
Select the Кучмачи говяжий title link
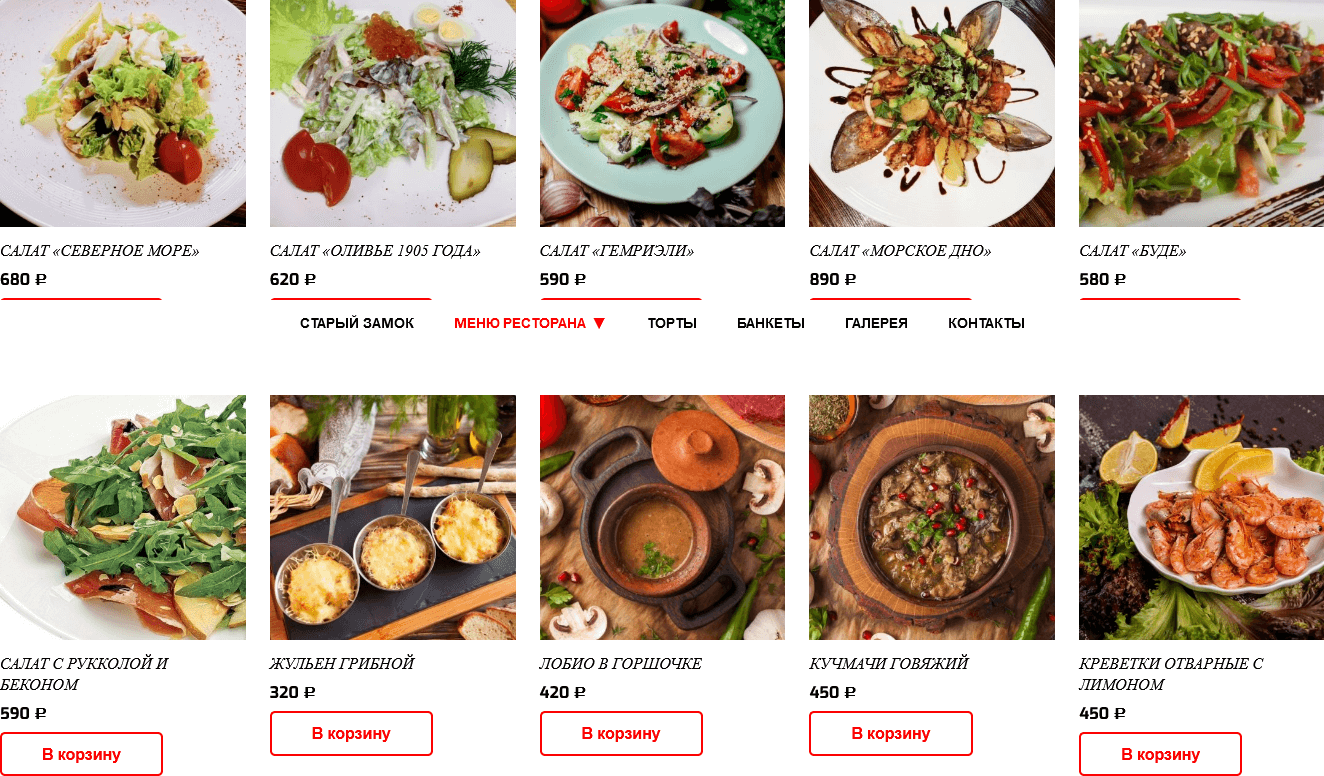(x=889, y=664)
